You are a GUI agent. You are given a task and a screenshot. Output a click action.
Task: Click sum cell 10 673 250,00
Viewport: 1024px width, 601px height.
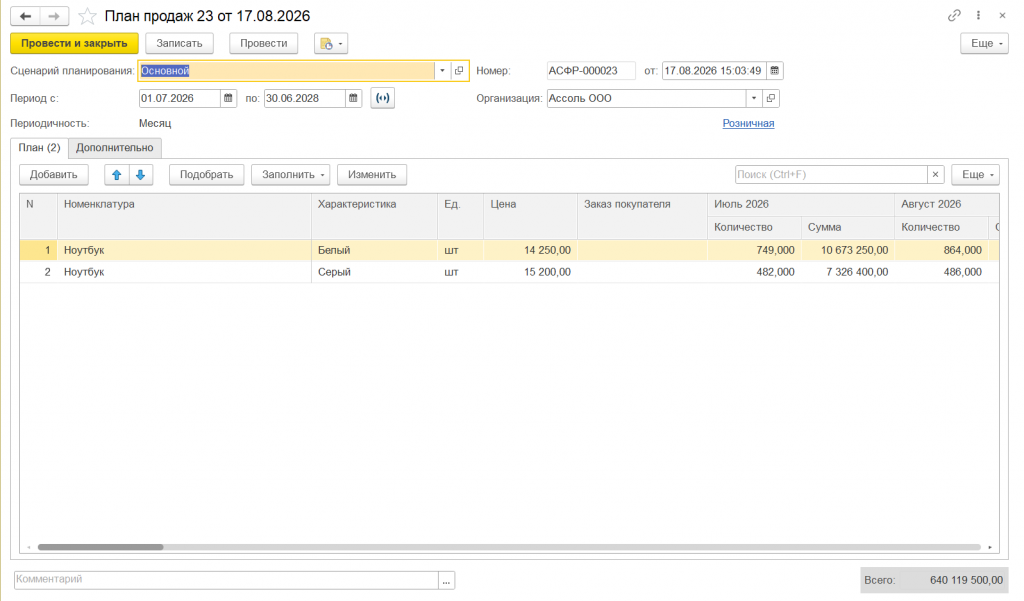pyautogui.click(x=848, y=250)
